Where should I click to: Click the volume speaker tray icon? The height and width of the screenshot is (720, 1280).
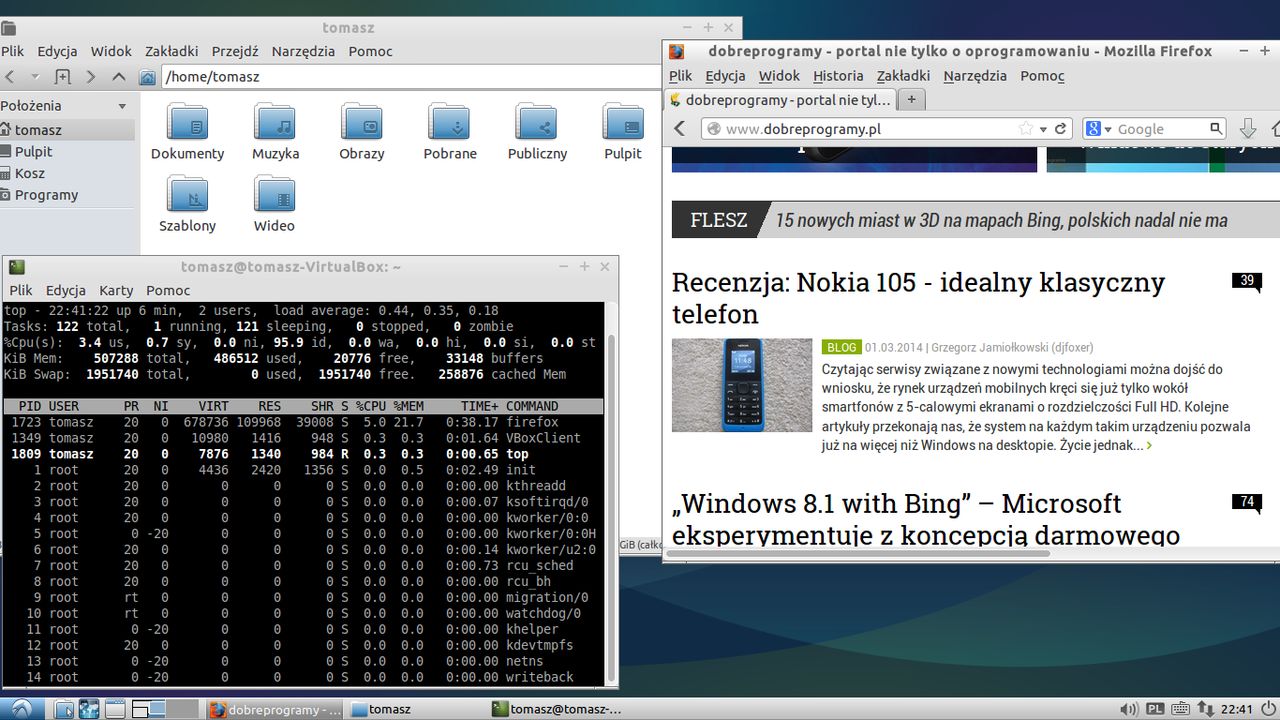pyautogui.click(x=1128, y=709)
